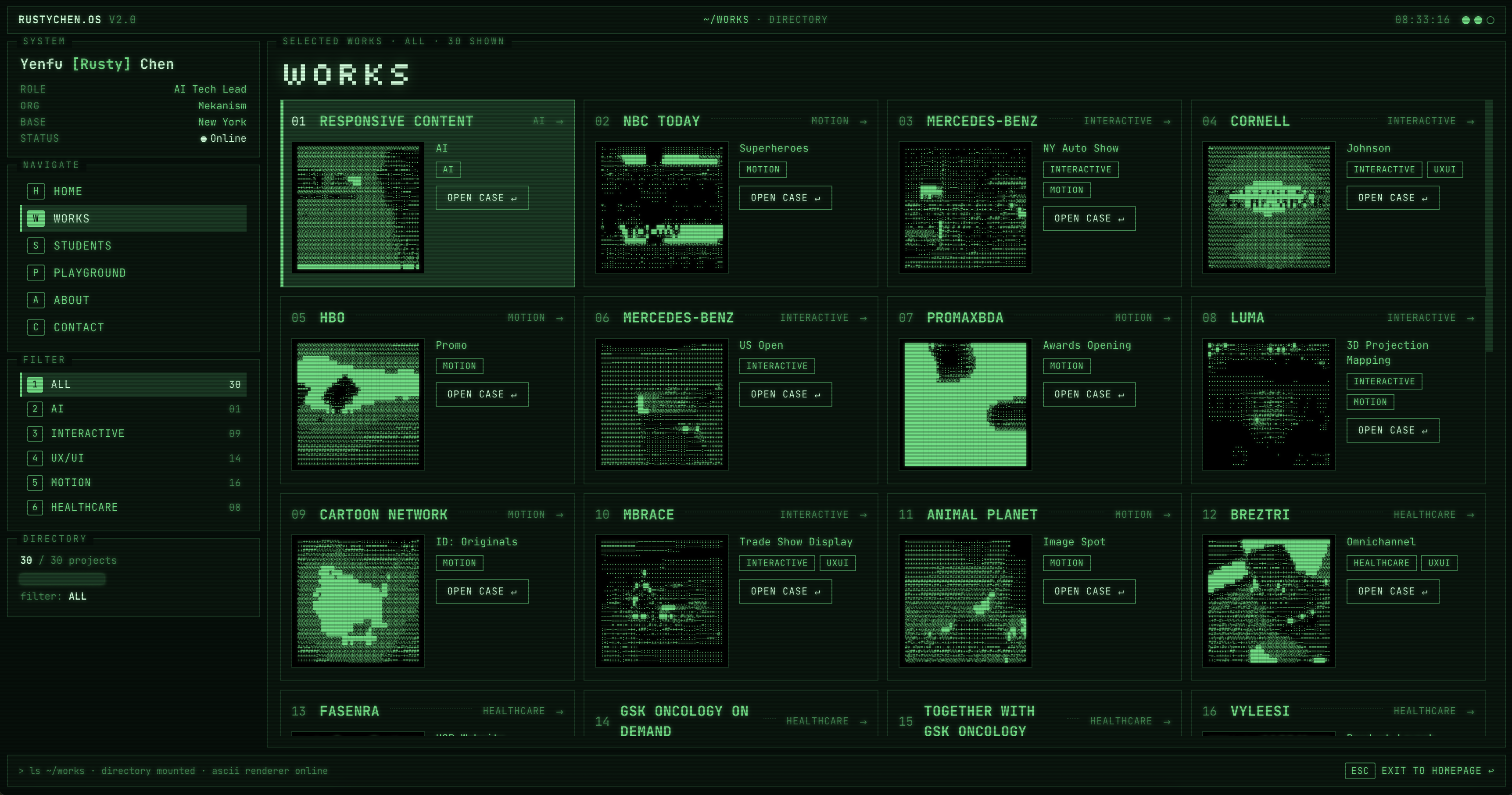Click the C key icon beside Contact

tap(36, 327)
